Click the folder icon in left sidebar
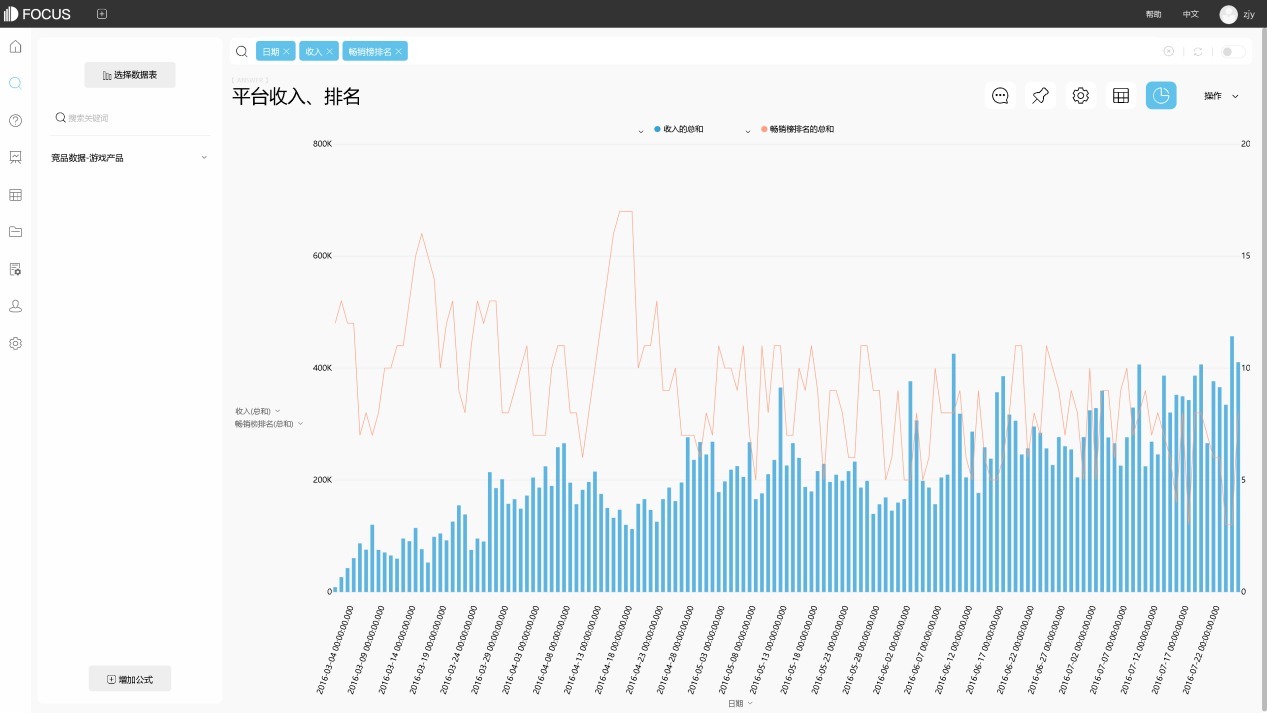This screenshot has height=713, width=1267. pyautogui.click(x=15, y=232)
